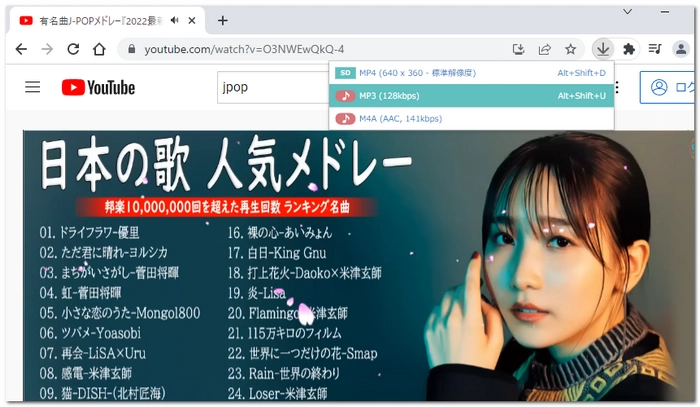Bookmark this page with the star icon

pos(571,48)
